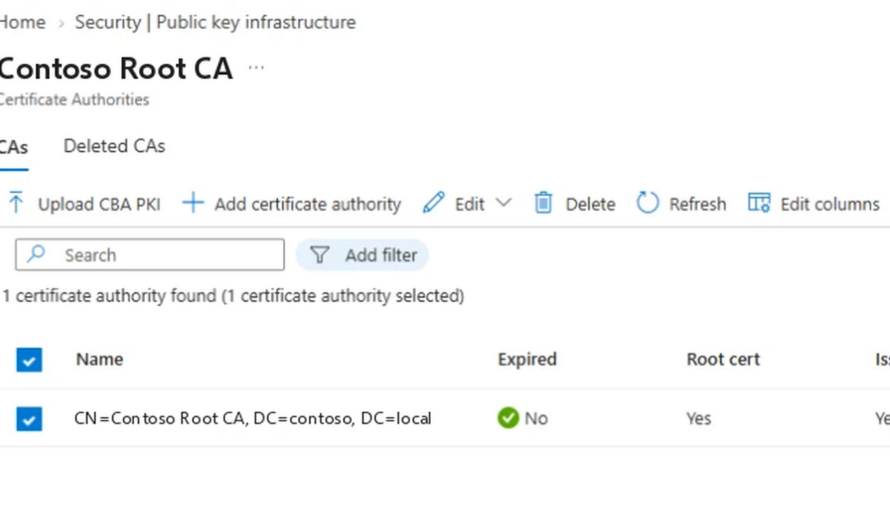Click the trash can Delete icon
Screen dimensions: 890x530
click(543, 203)
